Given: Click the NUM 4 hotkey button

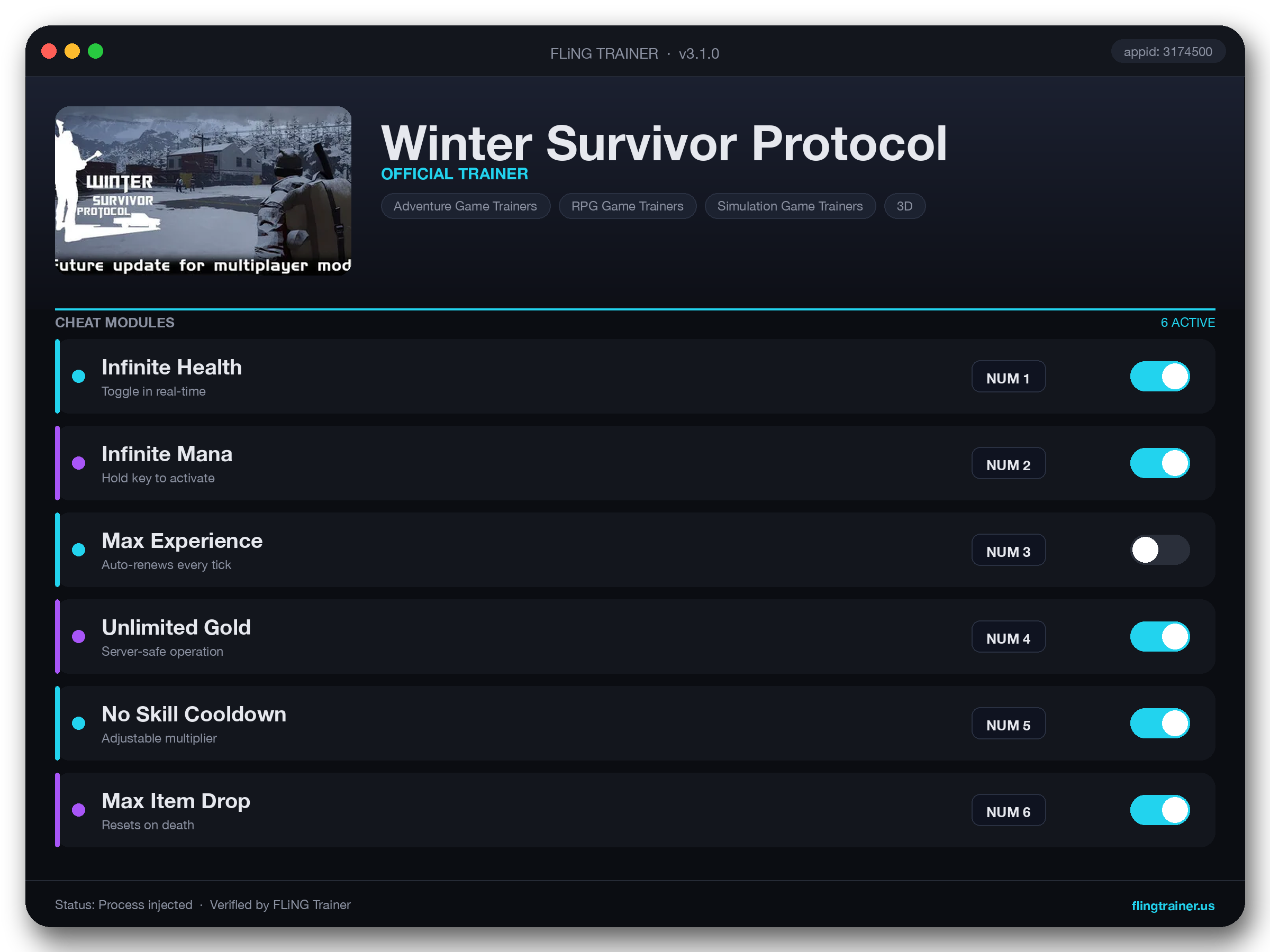Looking at the screenshot, I should pos(1008,636).
